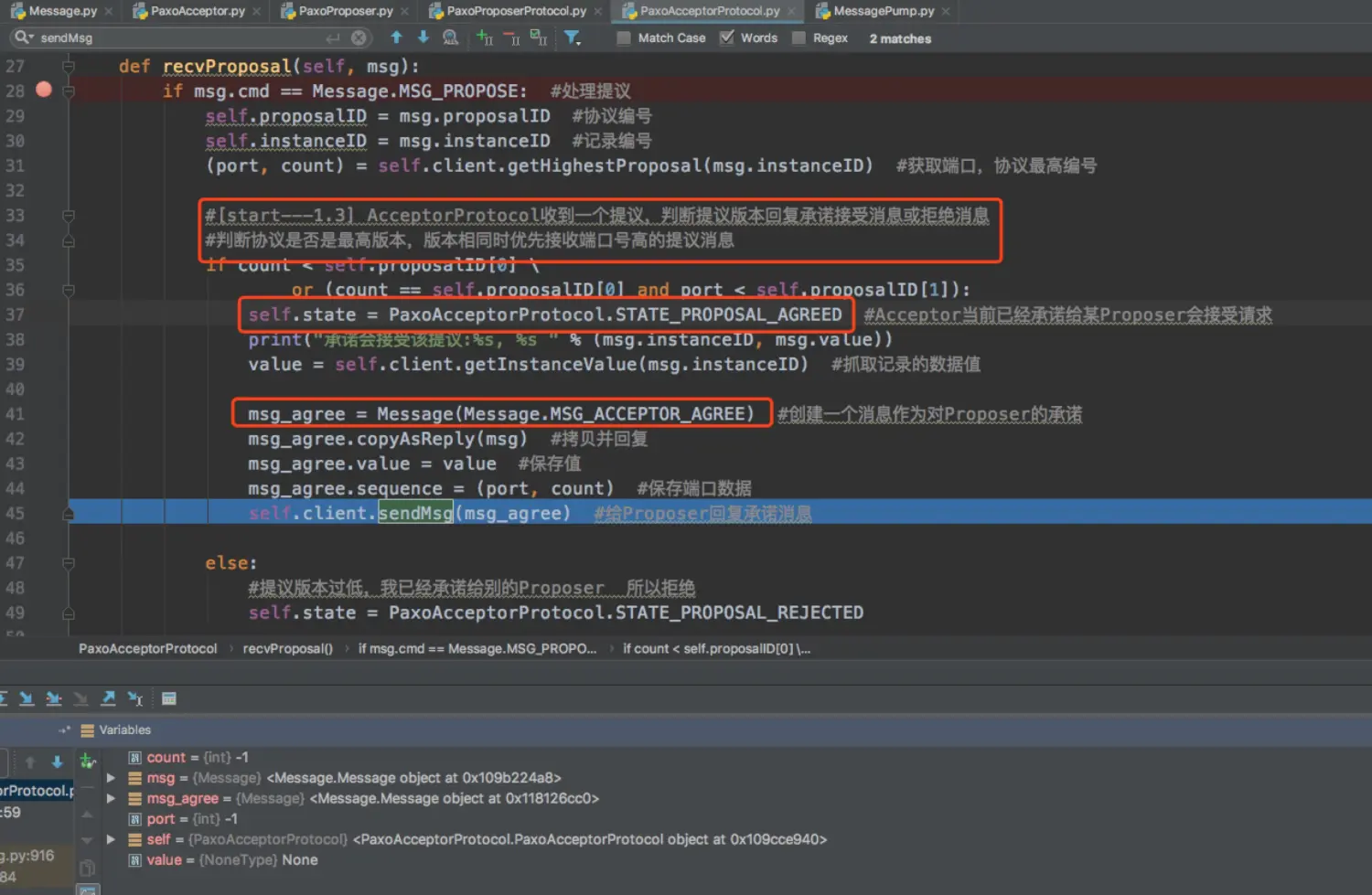Screen dimensions: 1372x895
Task: Open search history dropdown magnifier
Action: (x=22, y=37)
